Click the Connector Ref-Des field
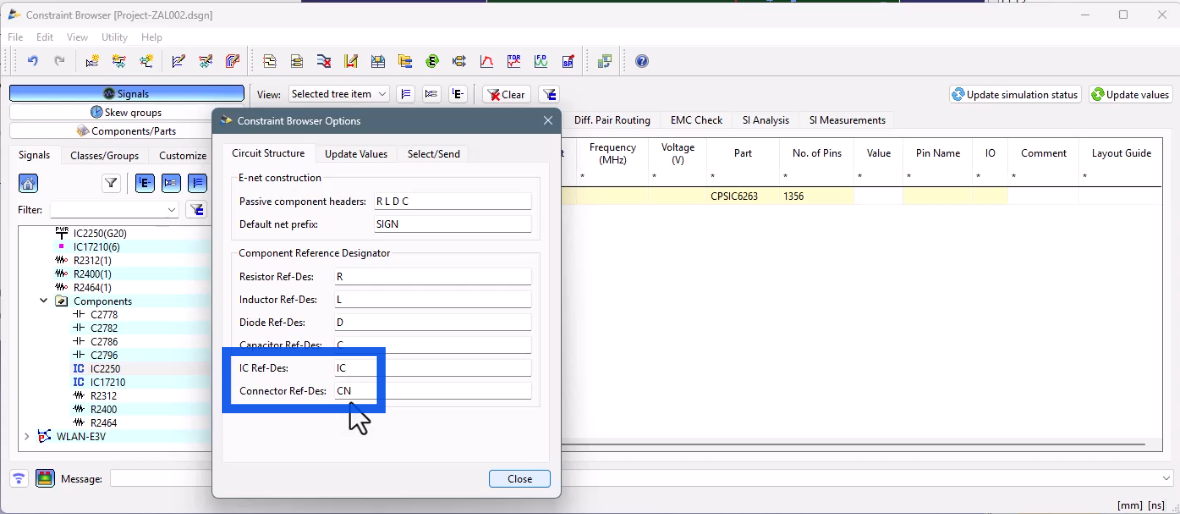Screen dimensions: 1180x514 (433, 391)
